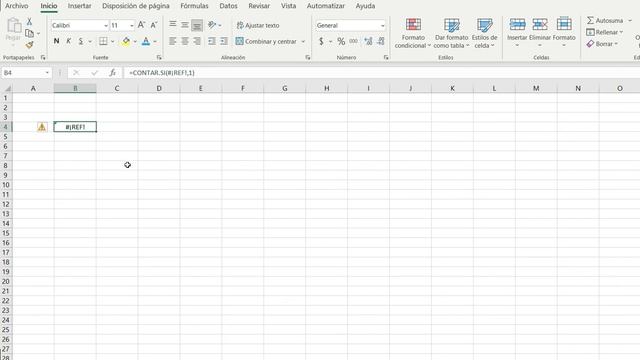Click the fx insert function icon

click(x=112, y=73)
